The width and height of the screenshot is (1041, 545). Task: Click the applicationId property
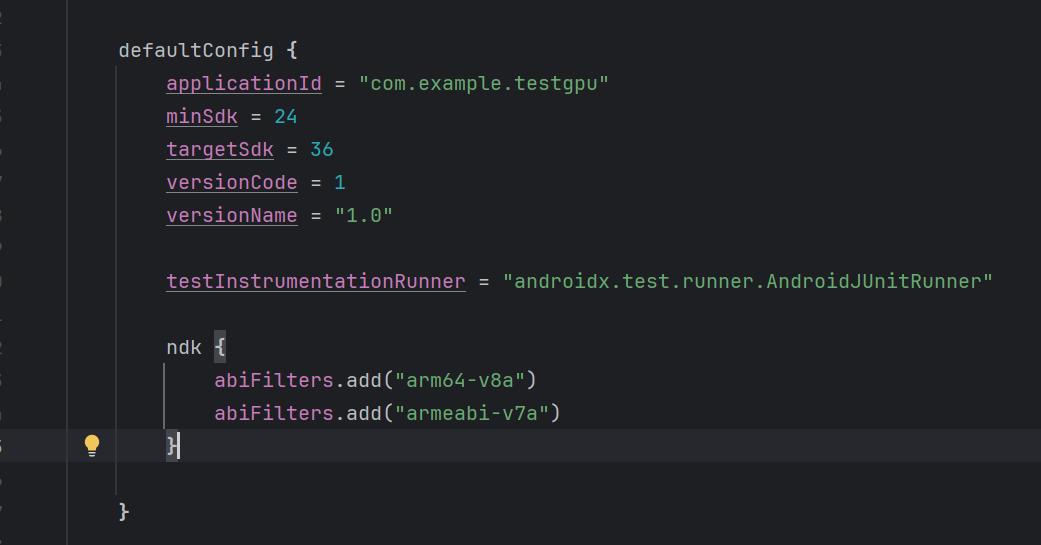click(244, 84)
